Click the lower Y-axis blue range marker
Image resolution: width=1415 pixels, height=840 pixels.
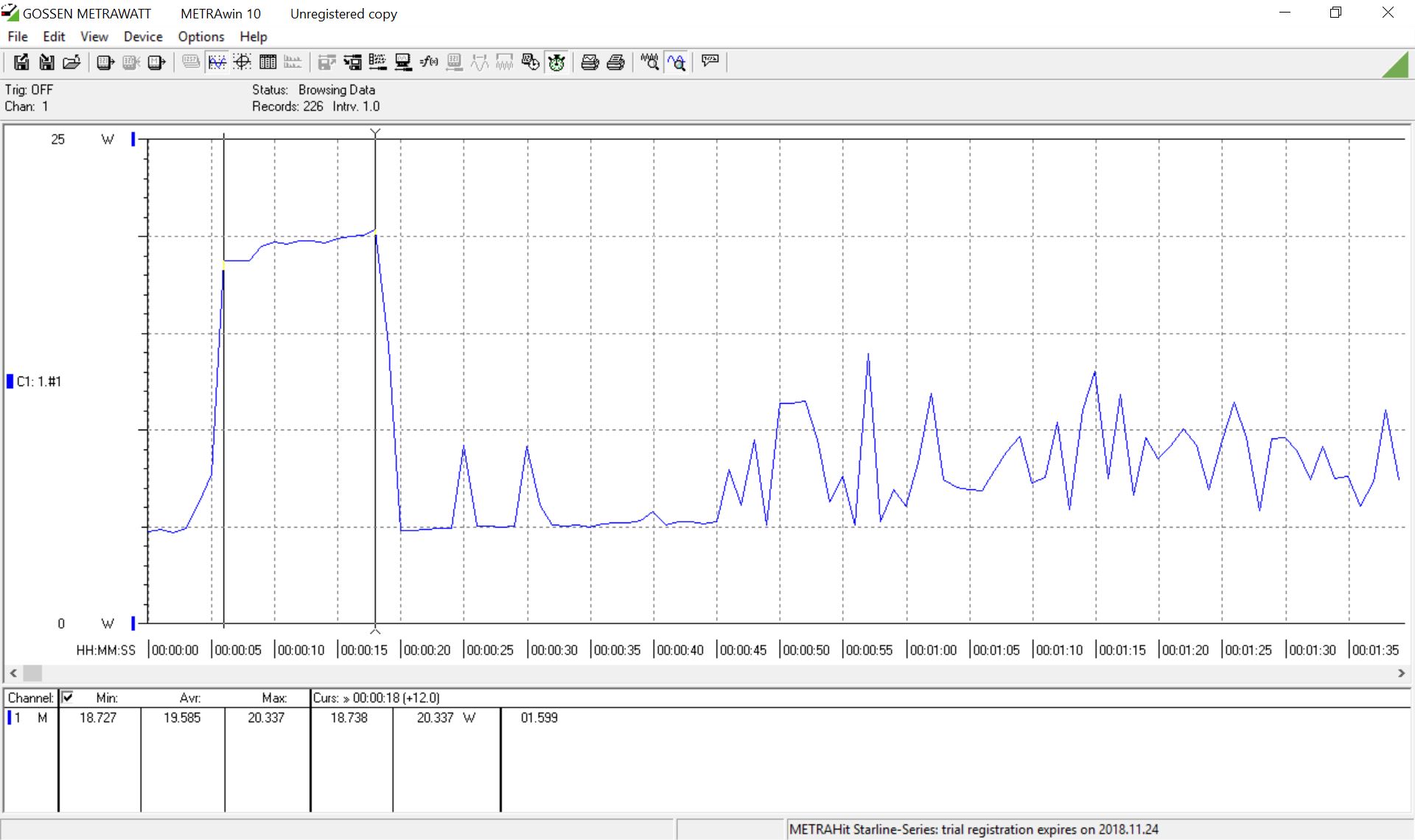133,623
